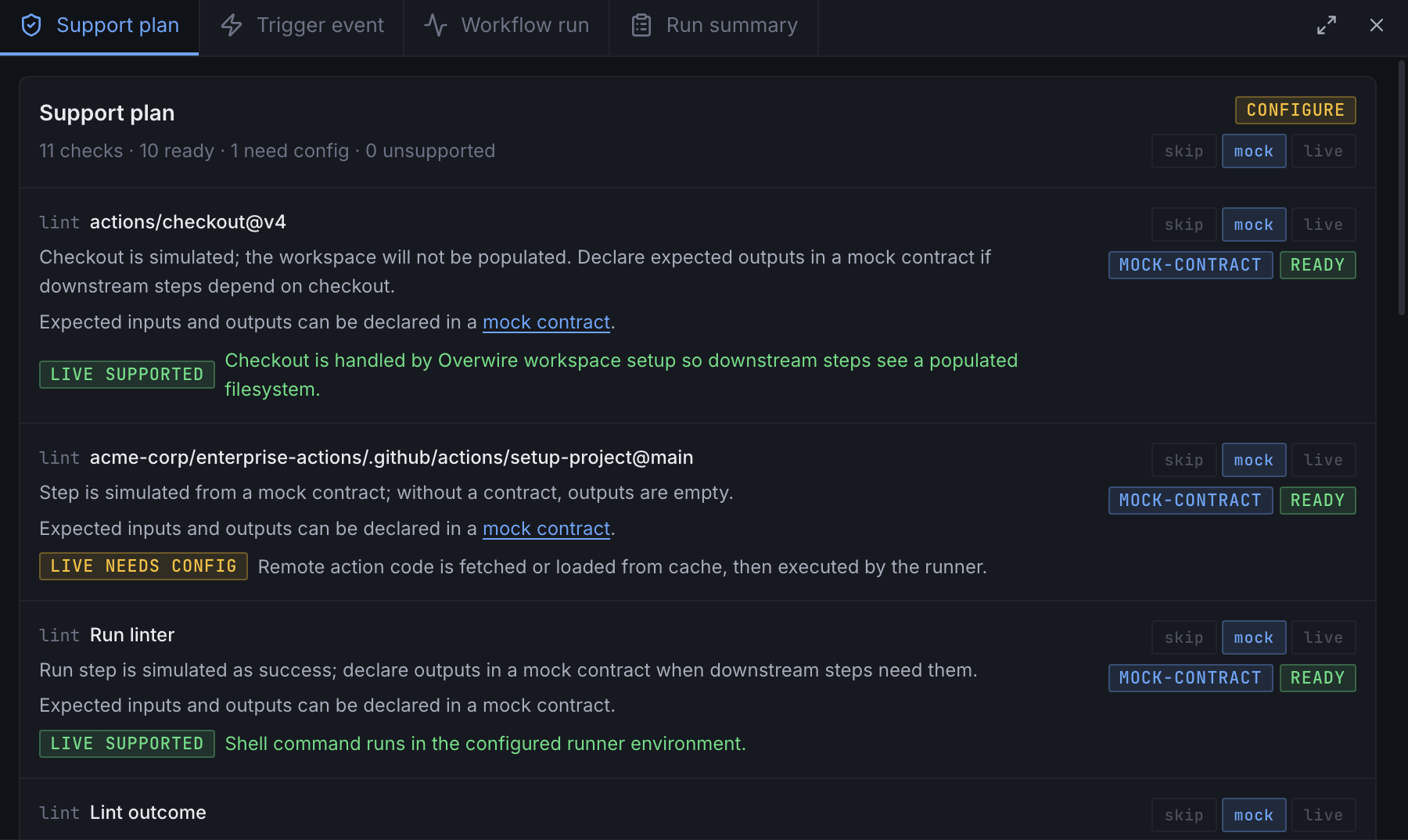This screenshot has height=840, width=1408.
Task: Click READY badge for Run linter
Action: tap(1317, 678)
